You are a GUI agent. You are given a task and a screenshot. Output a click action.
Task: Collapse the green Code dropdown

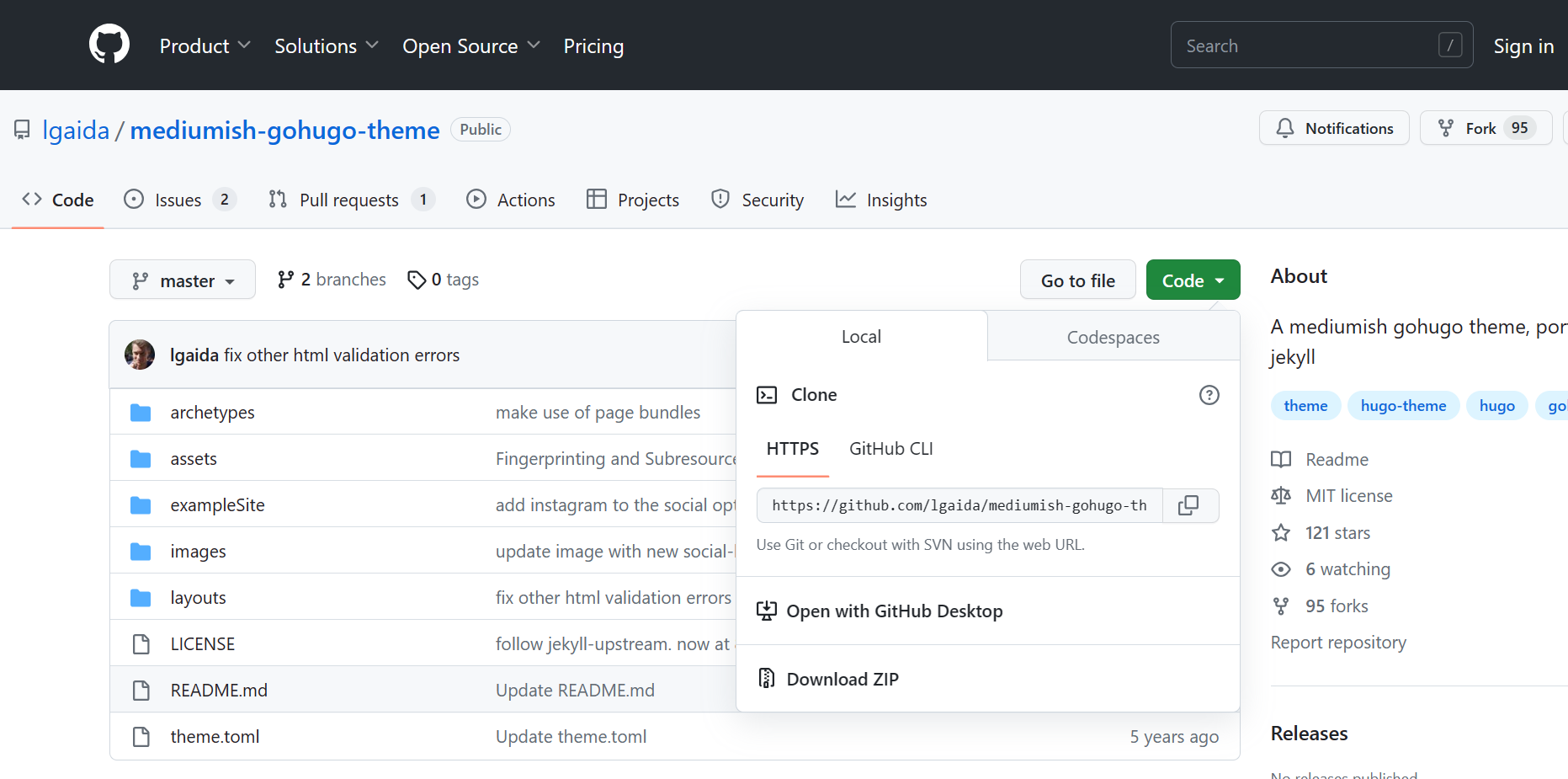pos(1193,280)
